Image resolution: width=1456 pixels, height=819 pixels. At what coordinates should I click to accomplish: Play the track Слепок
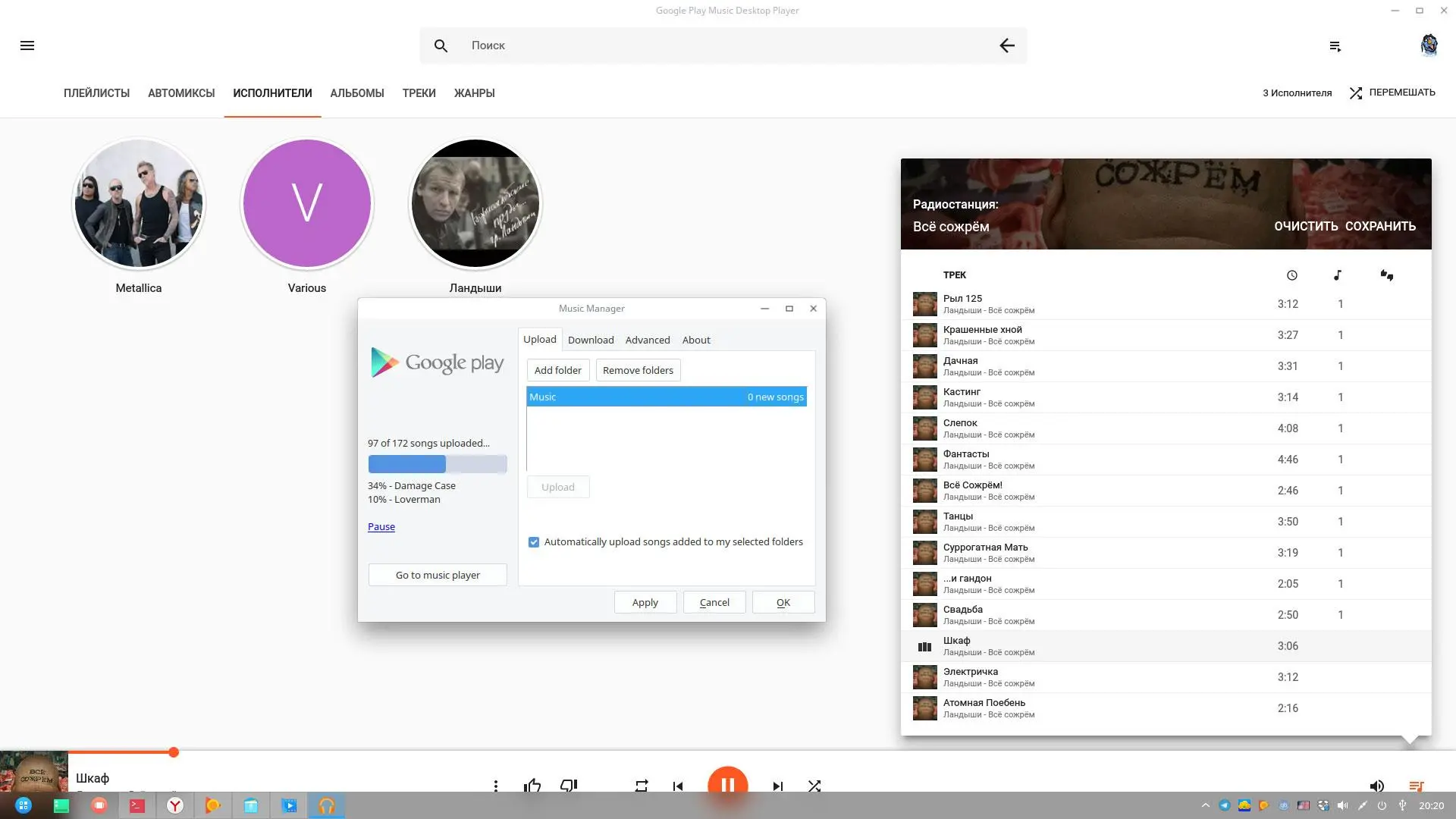pyautogui.click(x=1166, y=428)
